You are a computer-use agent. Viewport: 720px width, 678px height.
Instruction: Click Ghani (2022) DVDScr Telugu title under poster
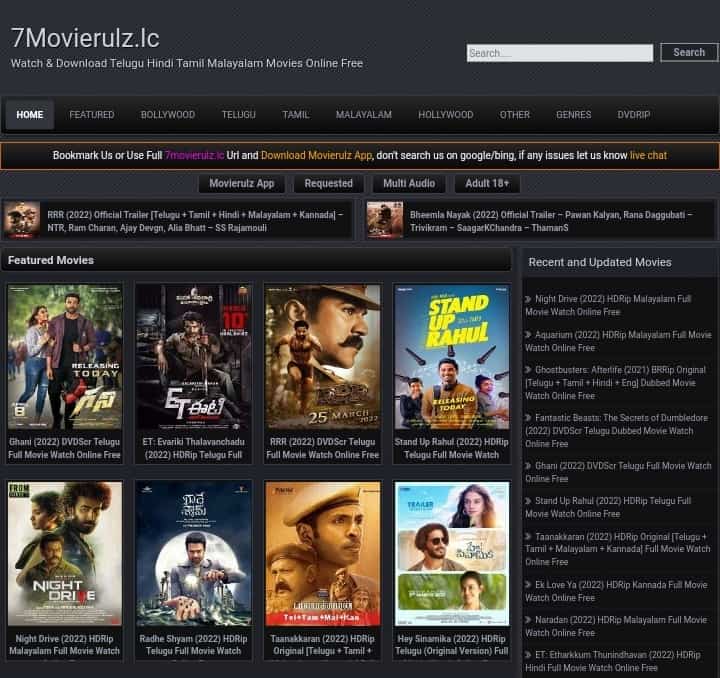click(x=65, y=448)
